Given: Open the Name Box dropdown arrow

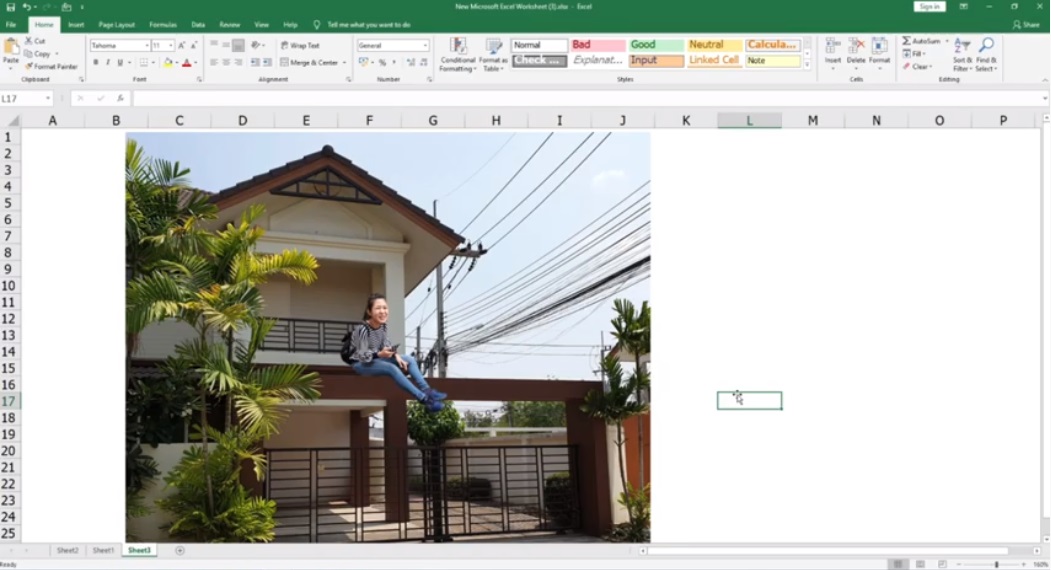Looking at the screenshot, I should coord(48,99).
